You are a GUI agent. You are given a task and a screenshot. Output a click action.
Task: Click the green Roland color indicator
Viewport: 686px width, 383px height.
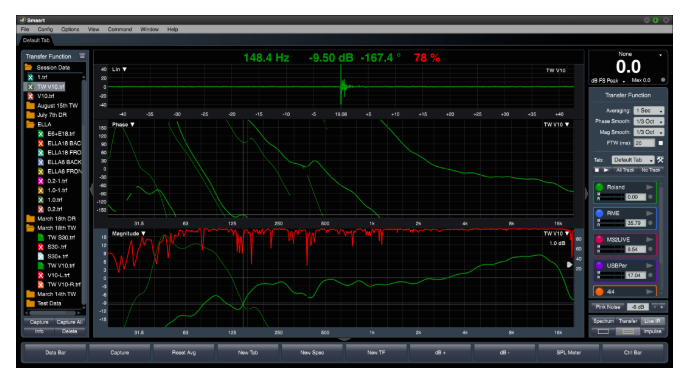[x=599, y=187]
